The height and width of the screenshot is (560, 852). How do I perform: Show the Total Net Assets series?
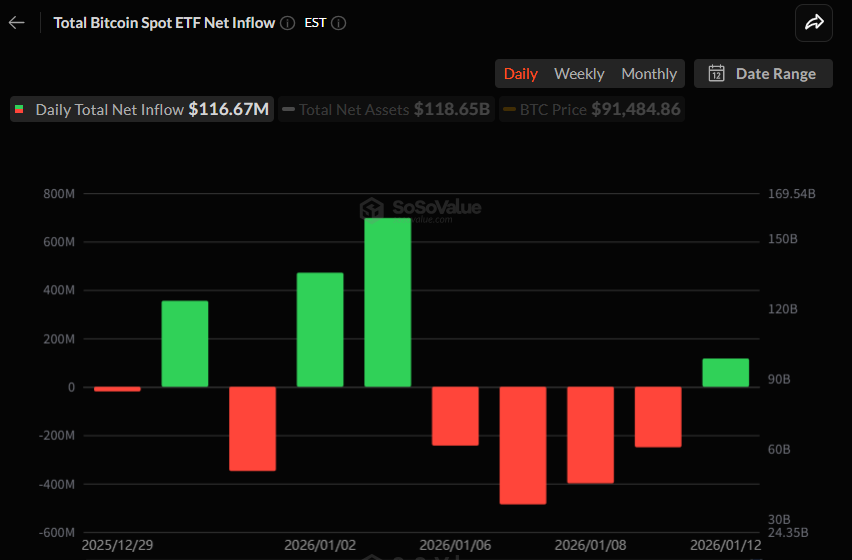pyautogui.click(x=385, y=109)
